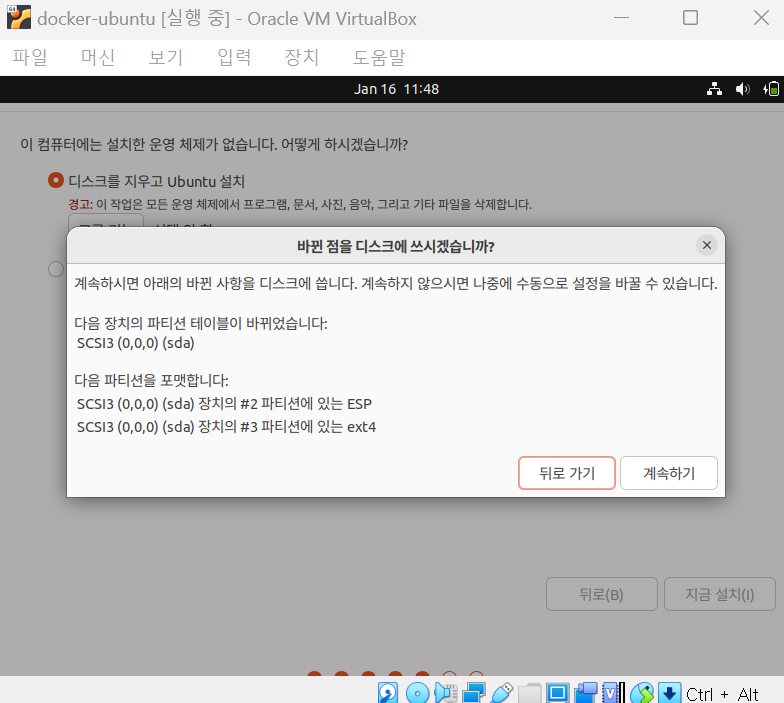
Task: Click the VirtualBox window title icon
Action: pos(19,18)
